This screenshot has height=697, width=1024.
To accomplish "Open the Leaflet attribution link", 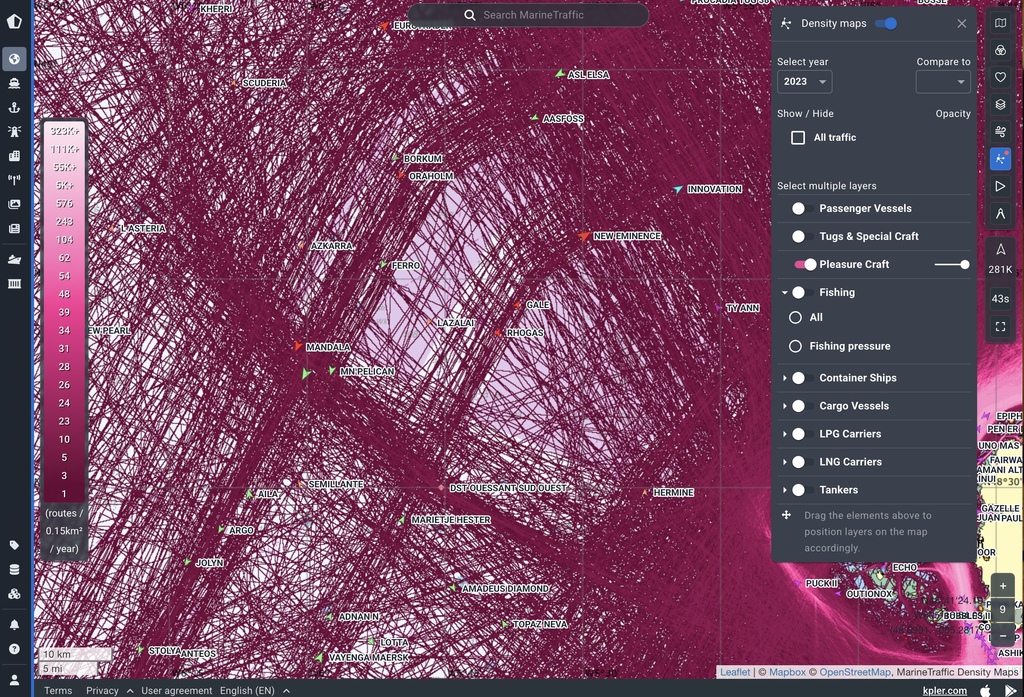I will pos(735,672).
